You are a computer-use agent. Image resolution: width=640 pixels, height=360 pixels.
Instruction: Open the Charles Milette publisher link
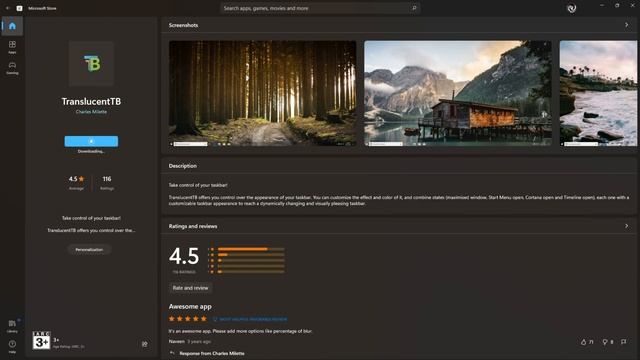[91, 112]
